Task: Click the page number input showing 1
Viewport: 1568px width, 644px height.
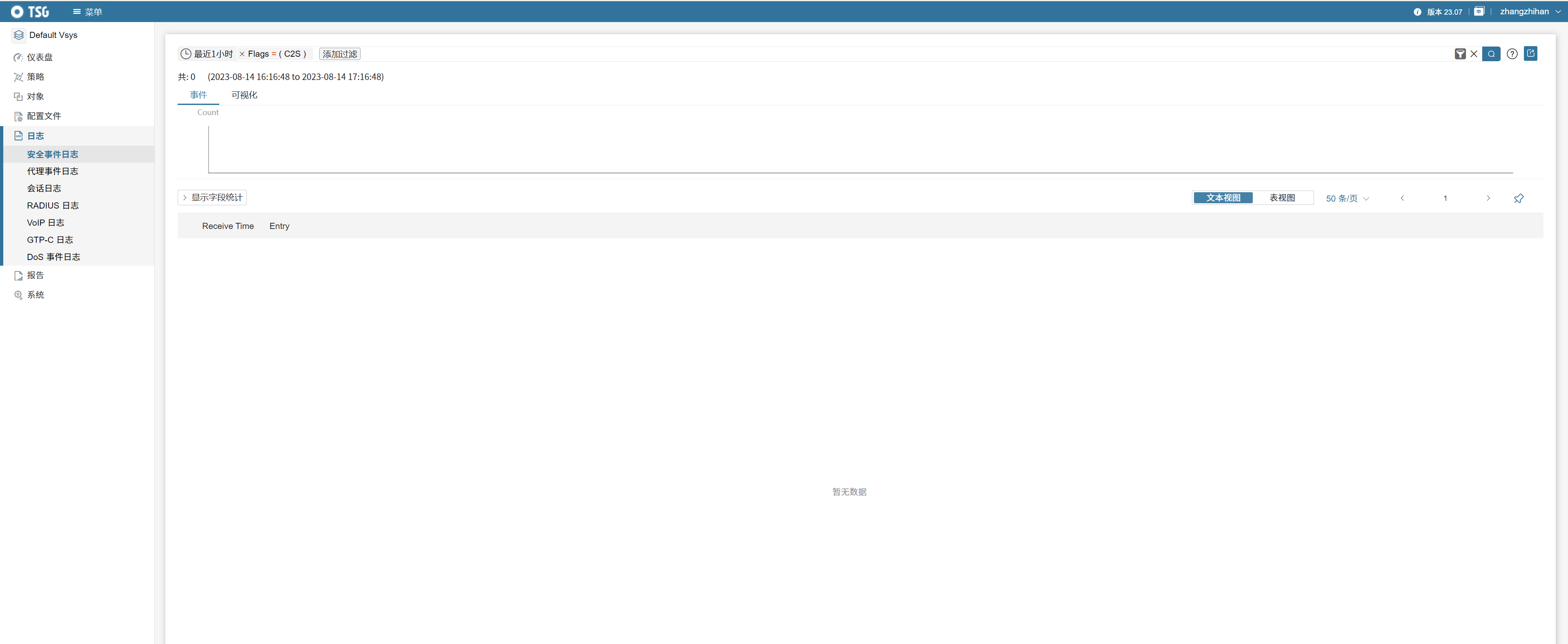Action: (1445, 198)
